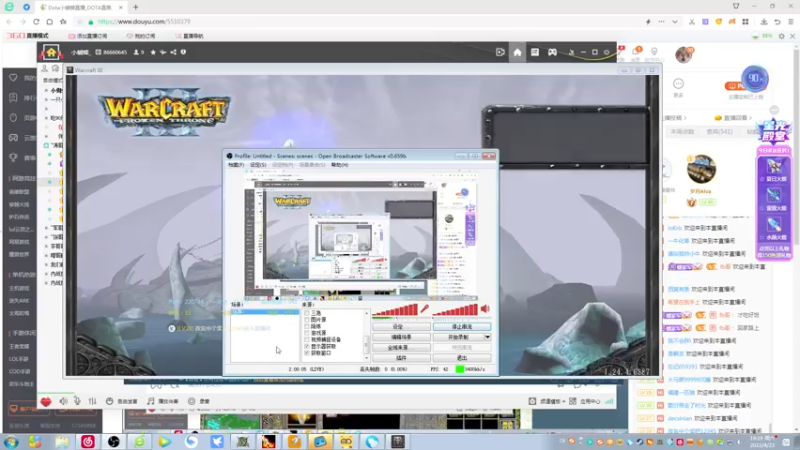This screenshot has width=800, height=450.
Task: Open settings gear on 360 live-mode bar
Action: (x=782, y=36)
